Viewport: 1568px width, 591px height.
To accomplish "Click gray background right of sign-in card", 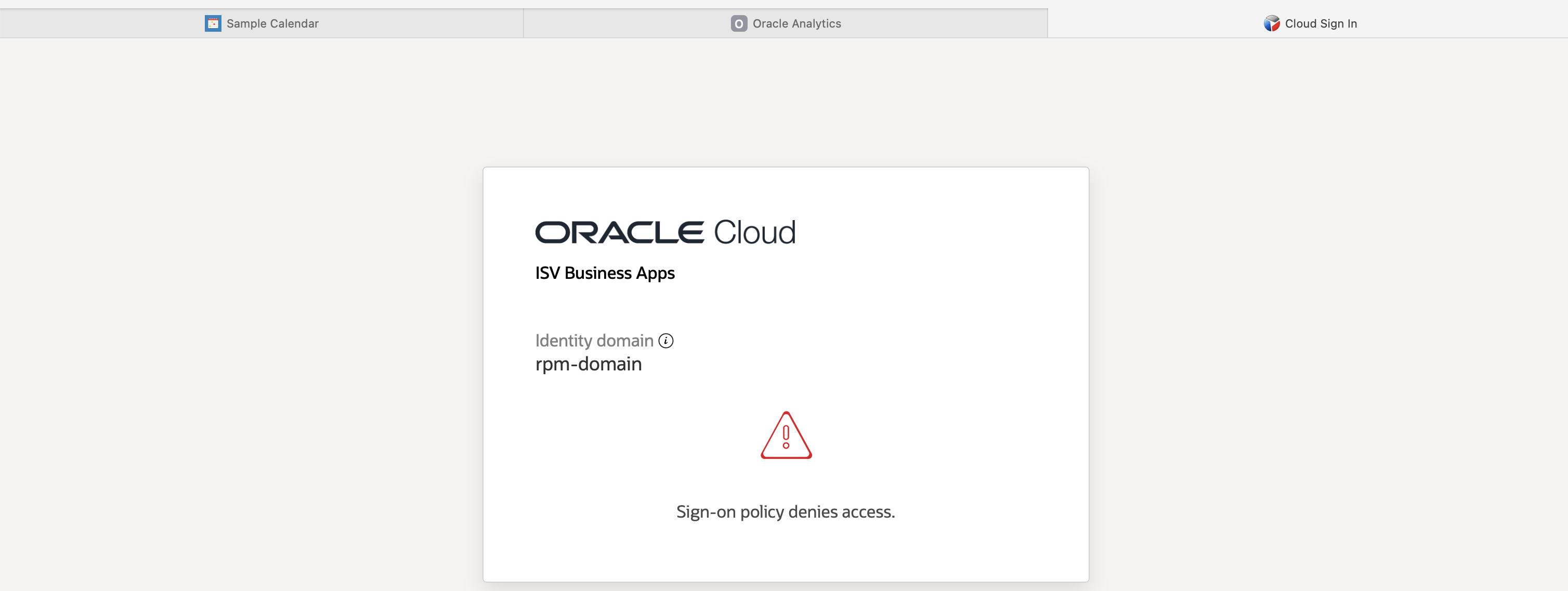I will (1327, 335).
